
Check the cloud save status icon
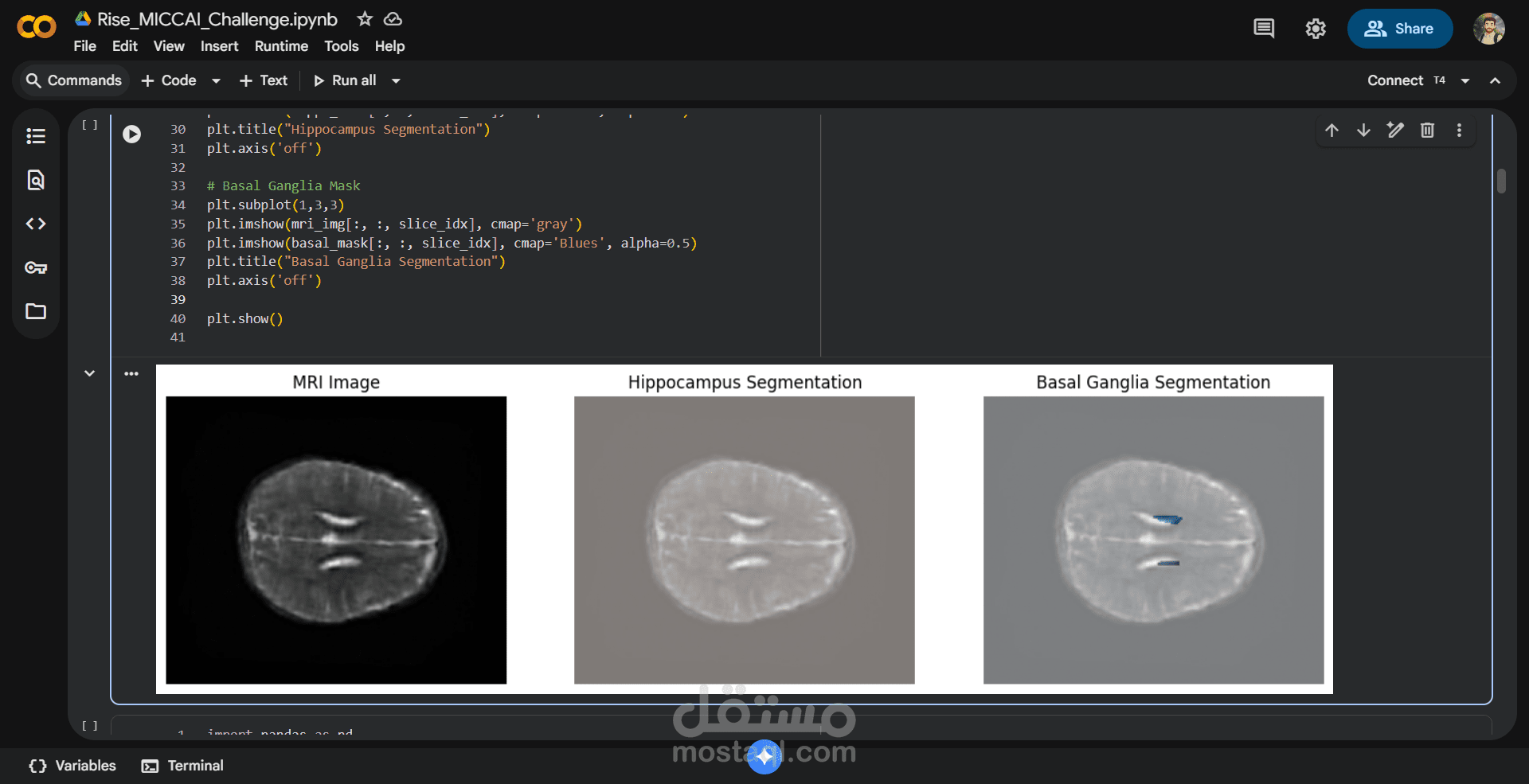pyautogui.click(x=393, y=18)
